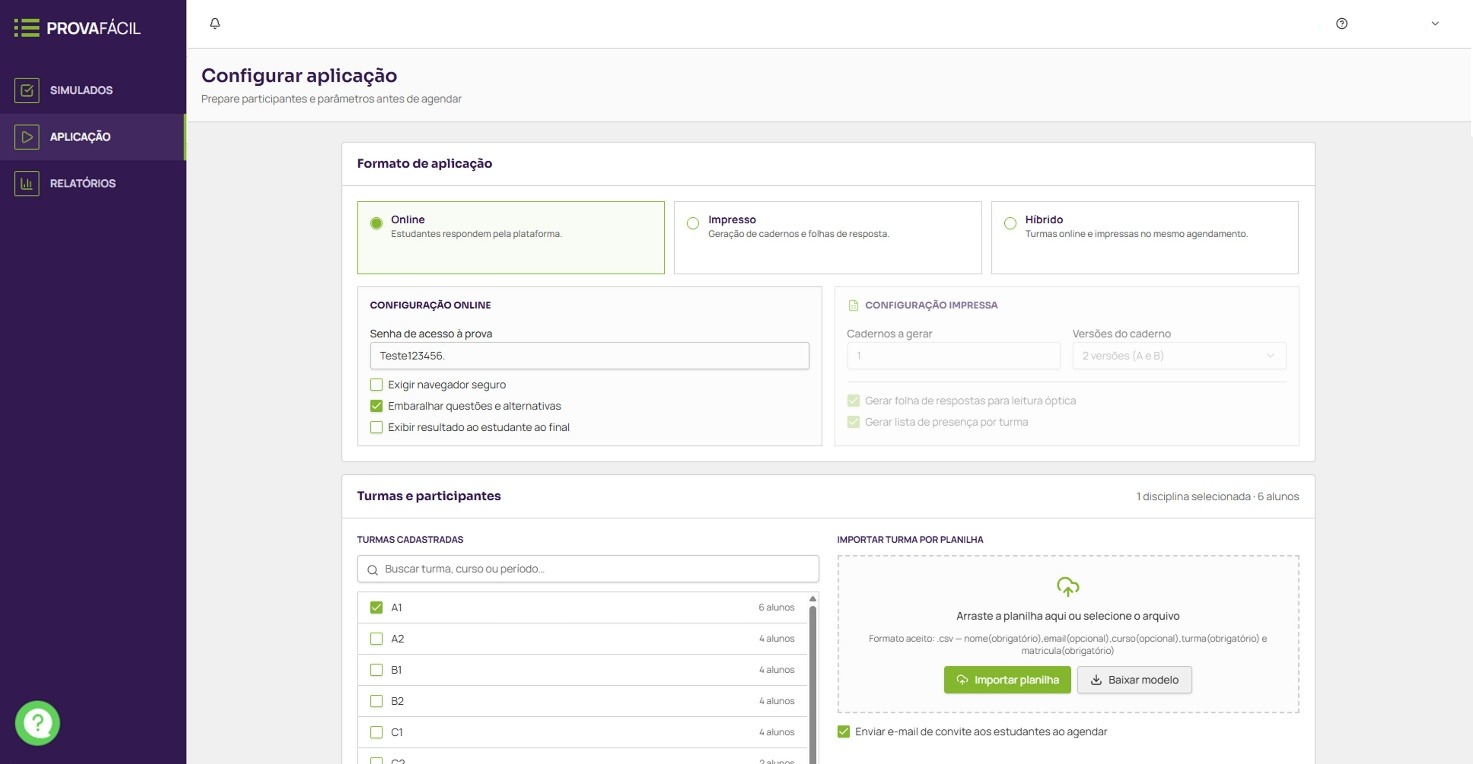Click the Cadernos a gerar field
1473x764 pixels.
pyautogui.click(x=953, y=356)
